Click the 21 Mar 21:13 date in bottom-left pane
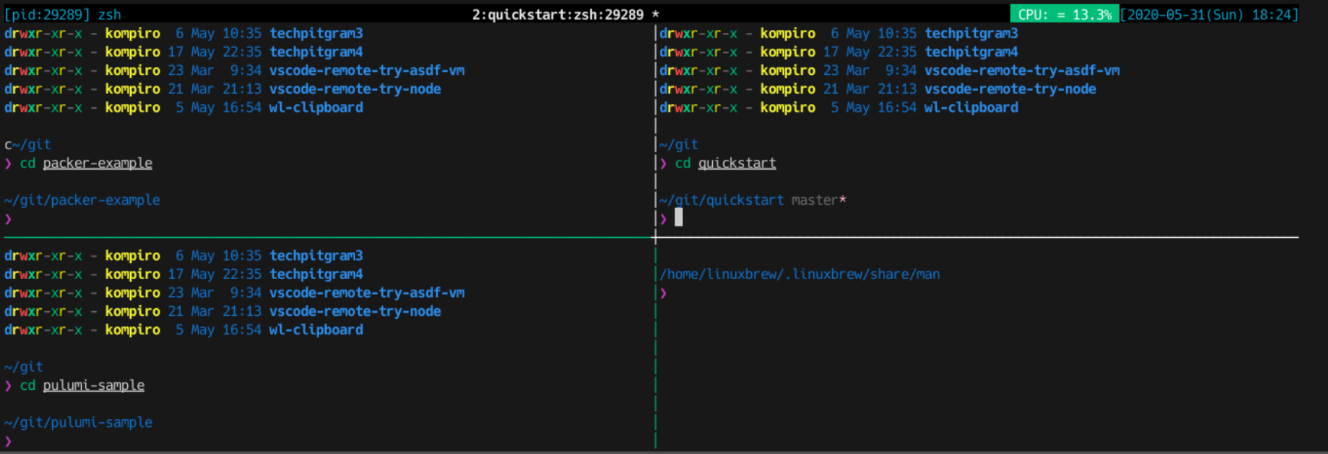This screenshot has height=454, width=1328. point(215,311)
